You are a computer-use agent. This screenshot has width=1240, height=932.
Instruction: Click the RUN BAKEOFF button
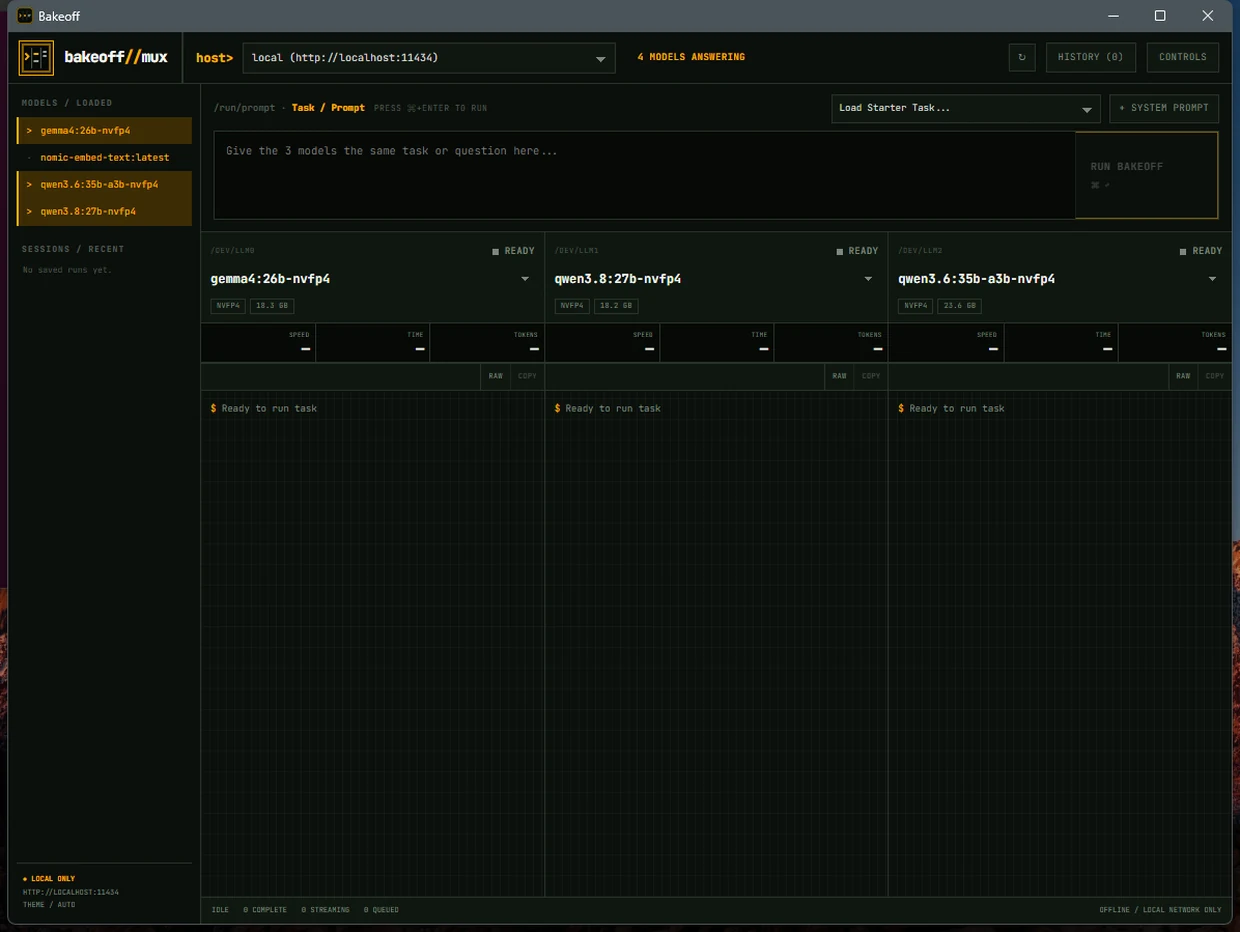click(x=1146, y=175)
